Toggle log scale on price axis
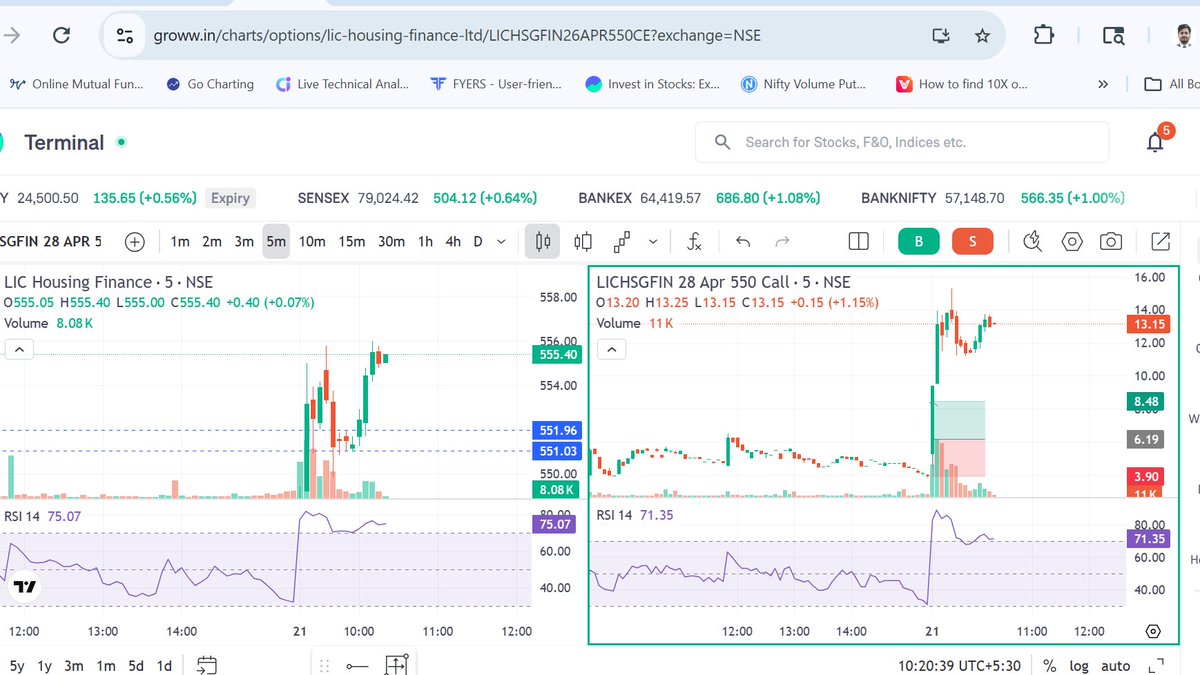 pyautogui.click(x=1079, y=666)
